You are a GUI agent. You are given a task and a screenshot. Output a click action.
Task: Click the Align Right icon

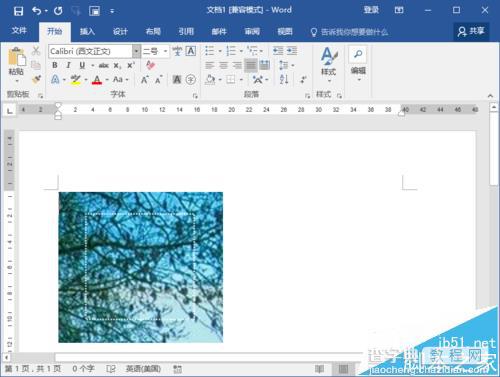[x=237, y=65]
